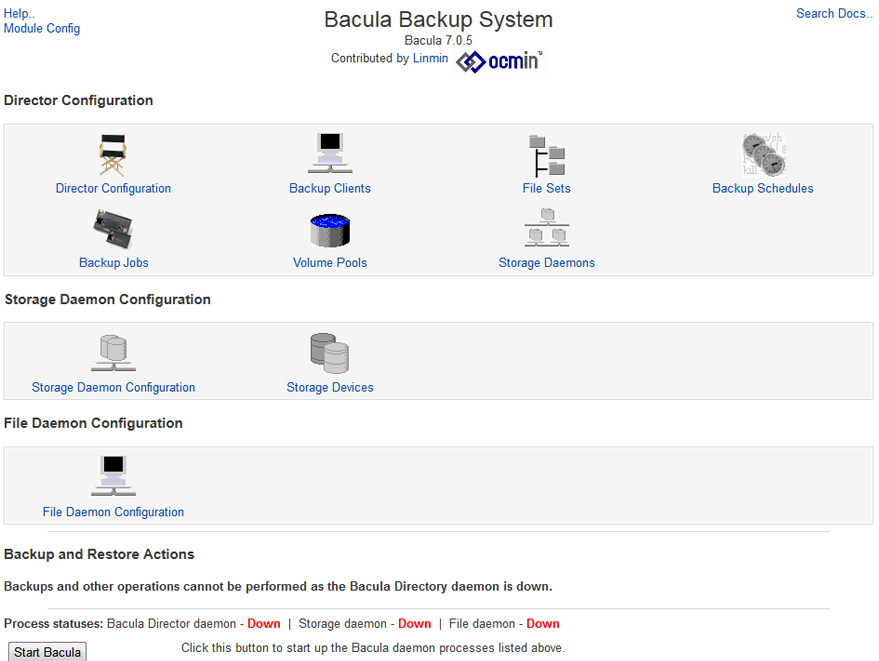Viewport: 879px width, 661px height.
Task: Open the director's chair icon
Action: coord(113,155)
